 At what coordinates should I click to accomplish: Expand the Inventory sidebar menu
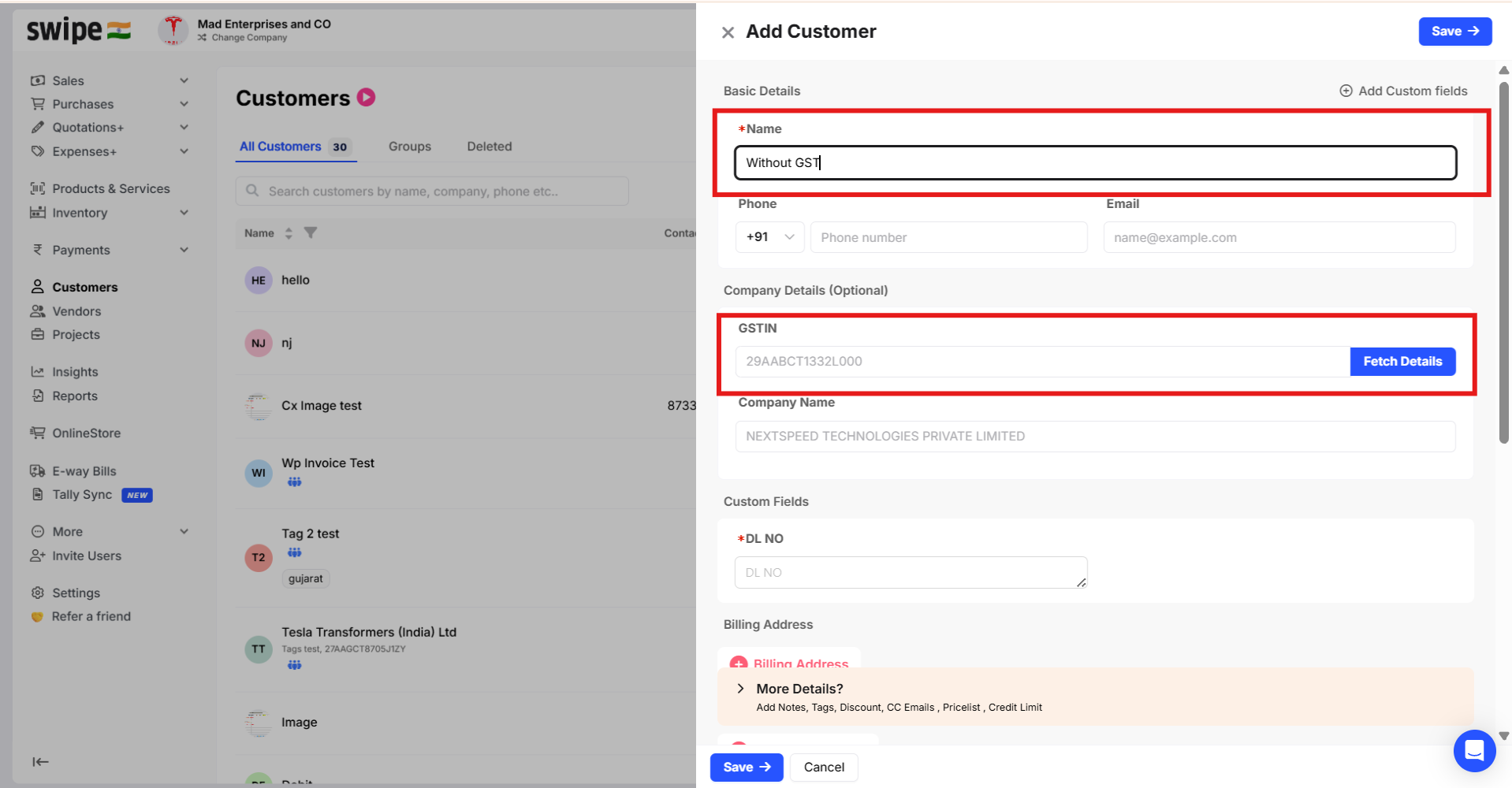point(184,213)
